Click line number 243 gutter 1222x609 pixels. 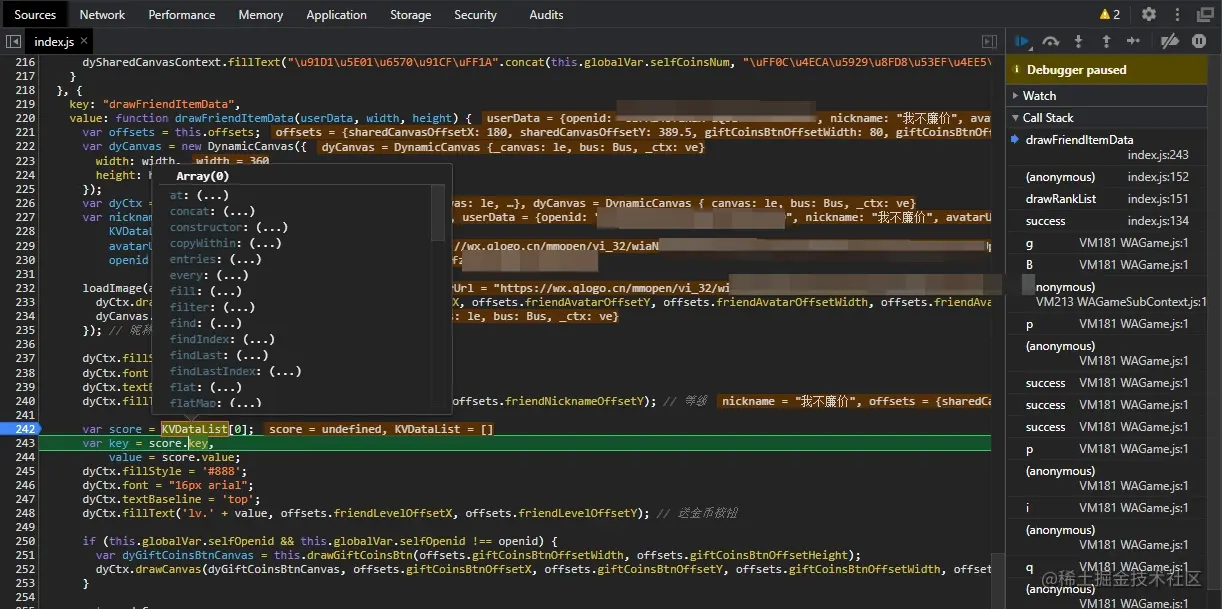[x=25, y=443]
